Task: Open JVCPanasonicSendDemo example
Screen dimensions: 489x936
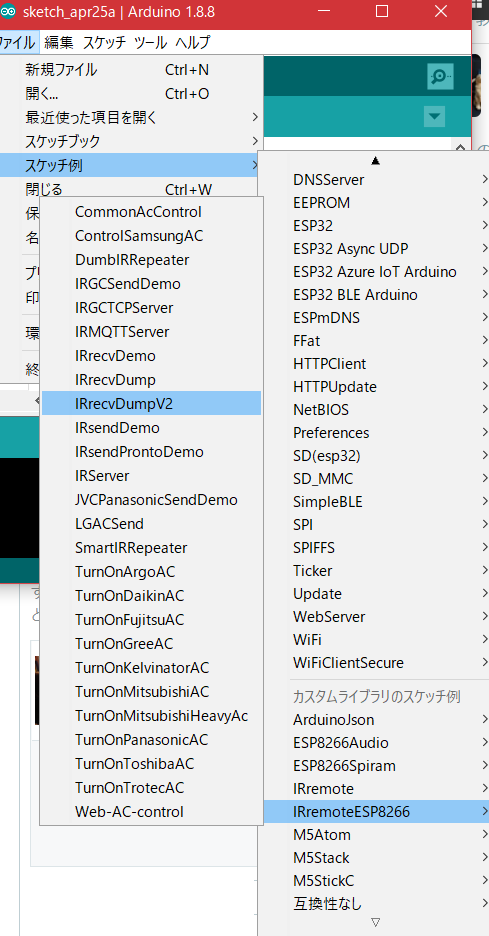Action: pos(151,500)
